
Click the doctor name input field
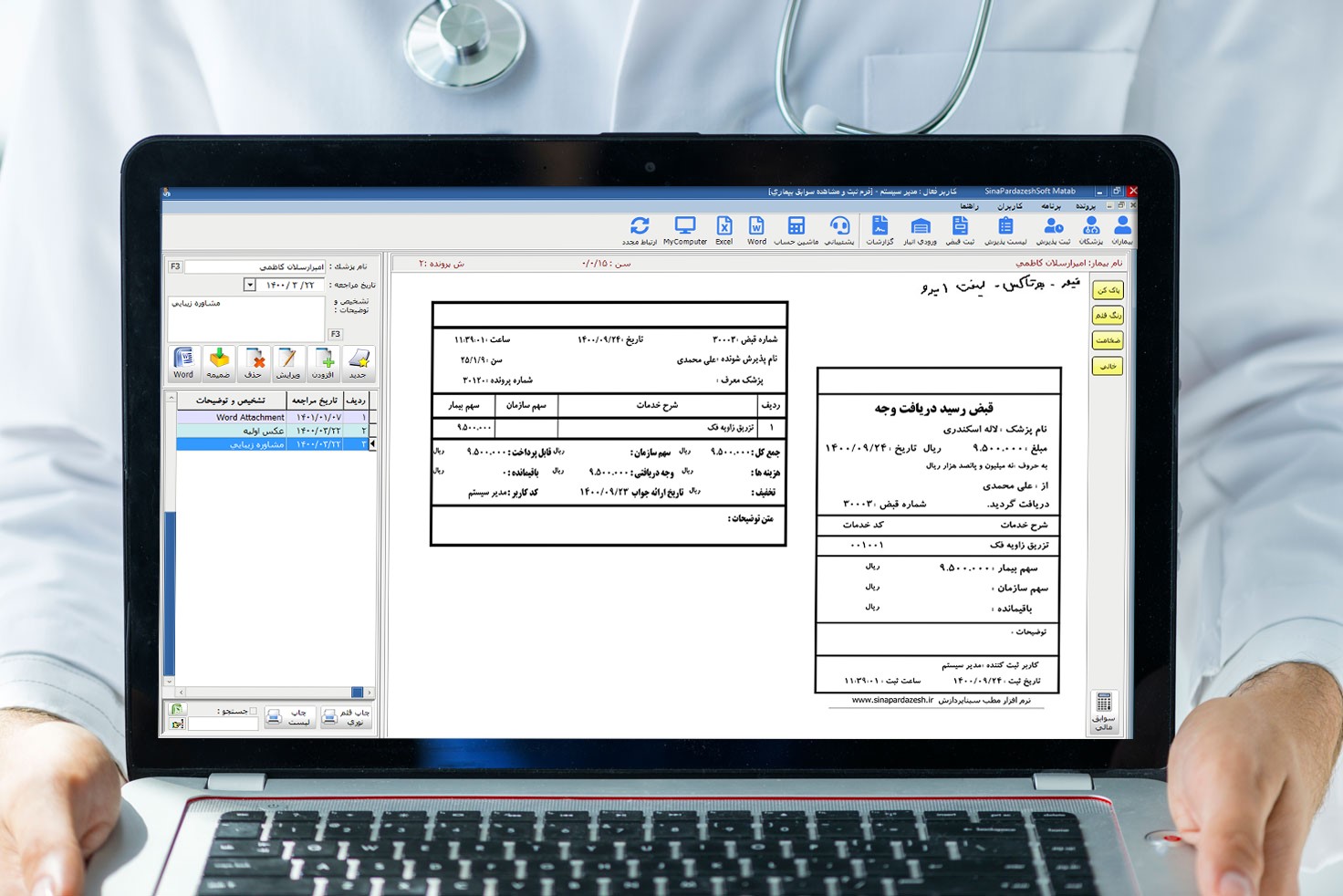click(x=255, y=267)
